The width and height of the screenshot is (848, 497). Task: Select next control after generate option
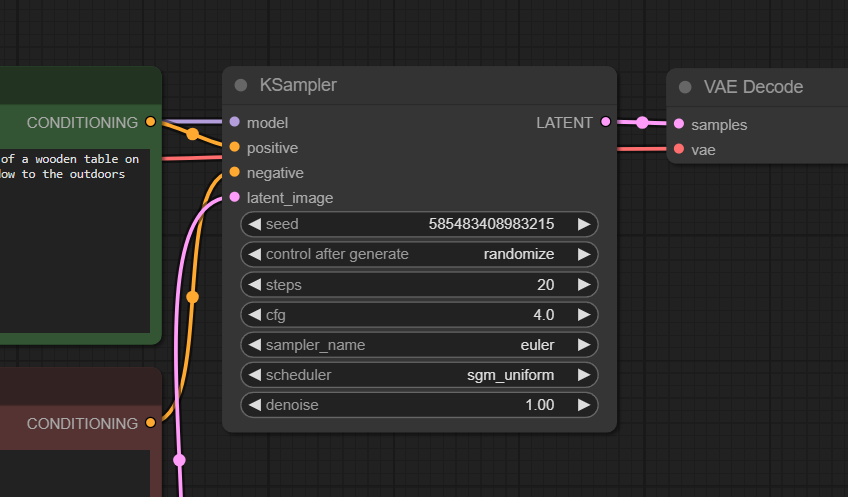(584, 254)
